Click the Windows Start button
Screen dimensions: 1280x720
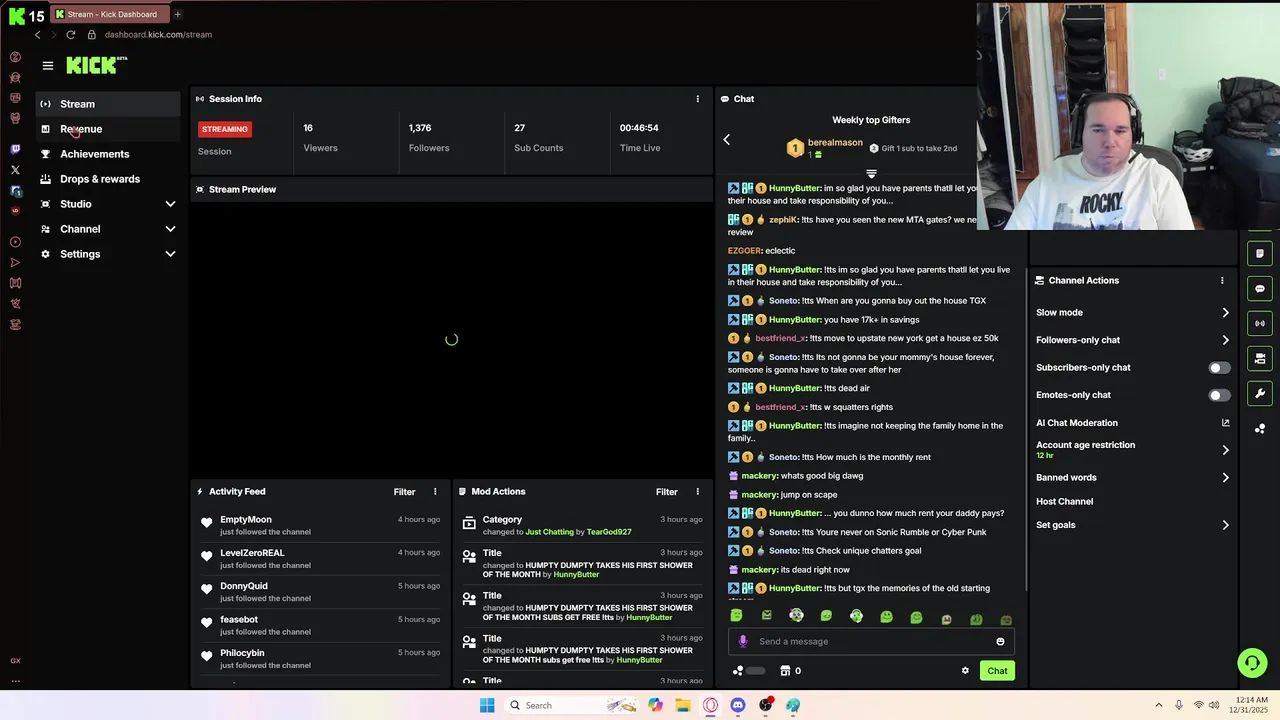(487, 705)
